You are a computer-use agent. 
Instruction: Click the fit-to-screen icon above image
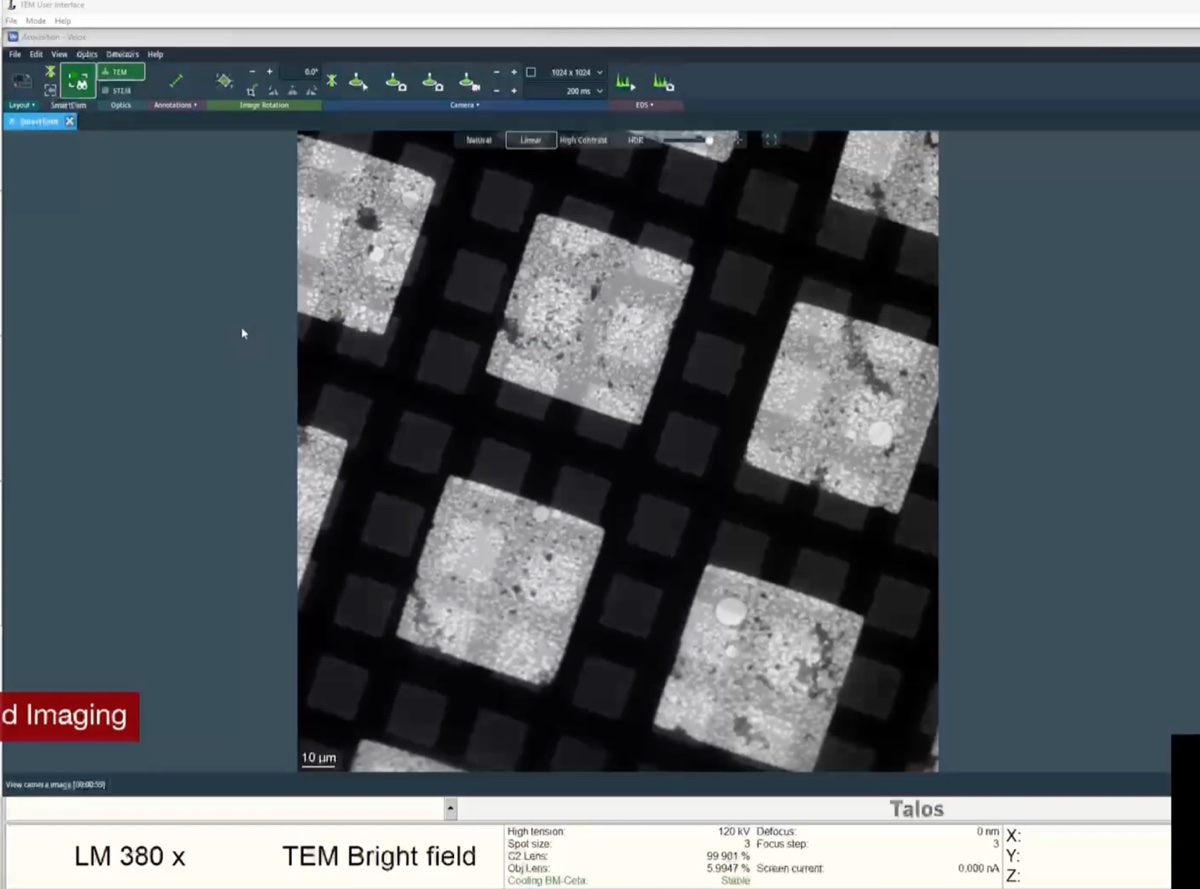771,140
